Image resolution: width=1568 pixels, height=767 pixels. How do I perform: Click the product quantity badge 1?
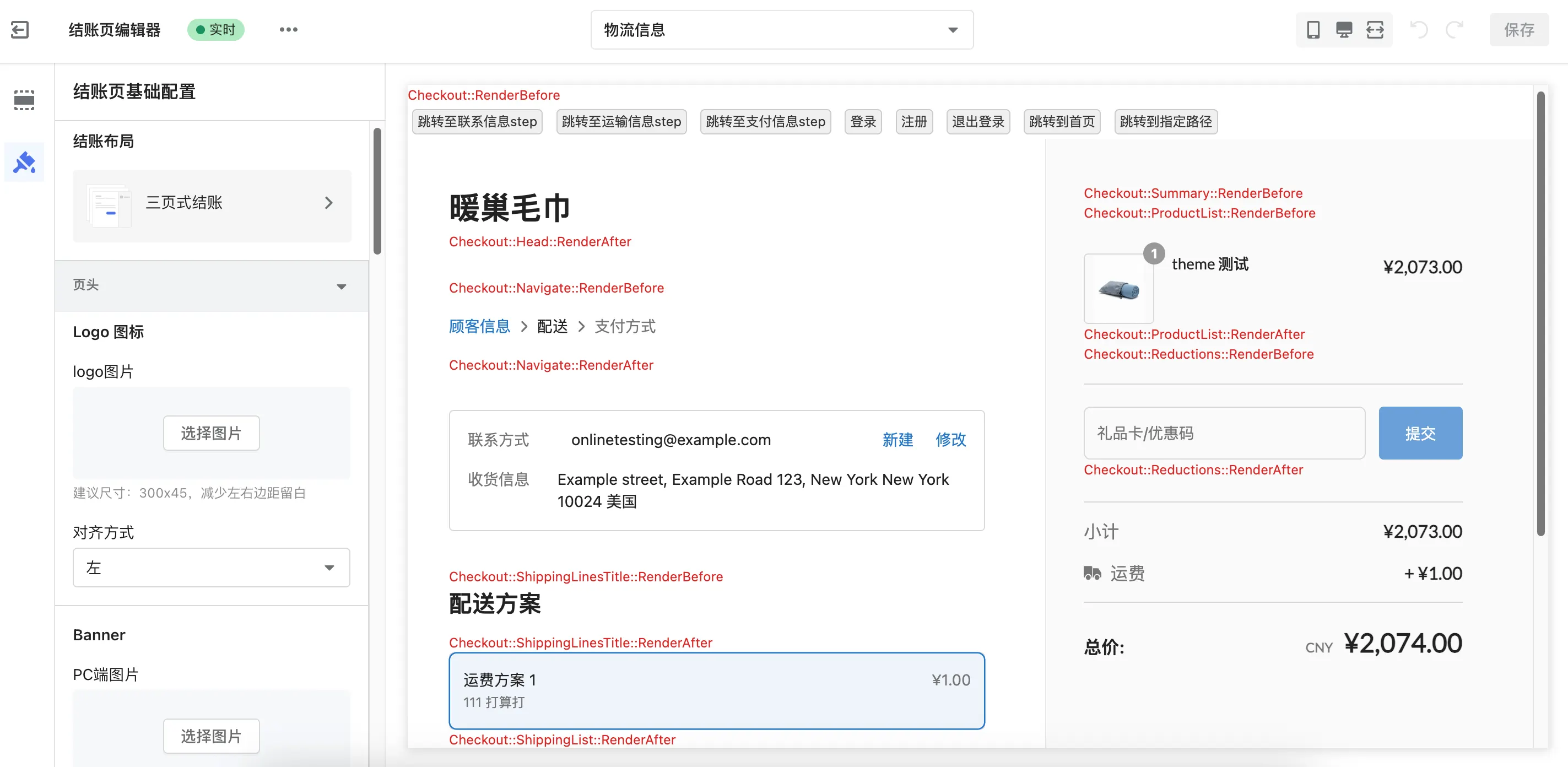[1154, 253]
